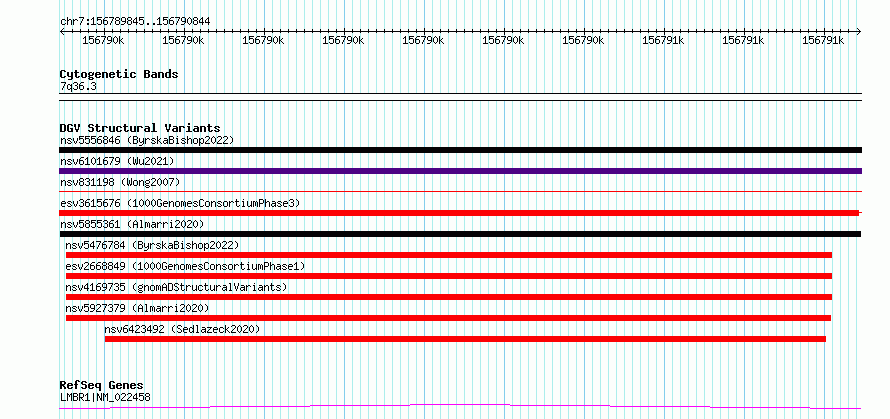The width and height of the screenshot is (890, 419).
Task: Click the magenta LMBR1 gene track line
Action: 460,406
